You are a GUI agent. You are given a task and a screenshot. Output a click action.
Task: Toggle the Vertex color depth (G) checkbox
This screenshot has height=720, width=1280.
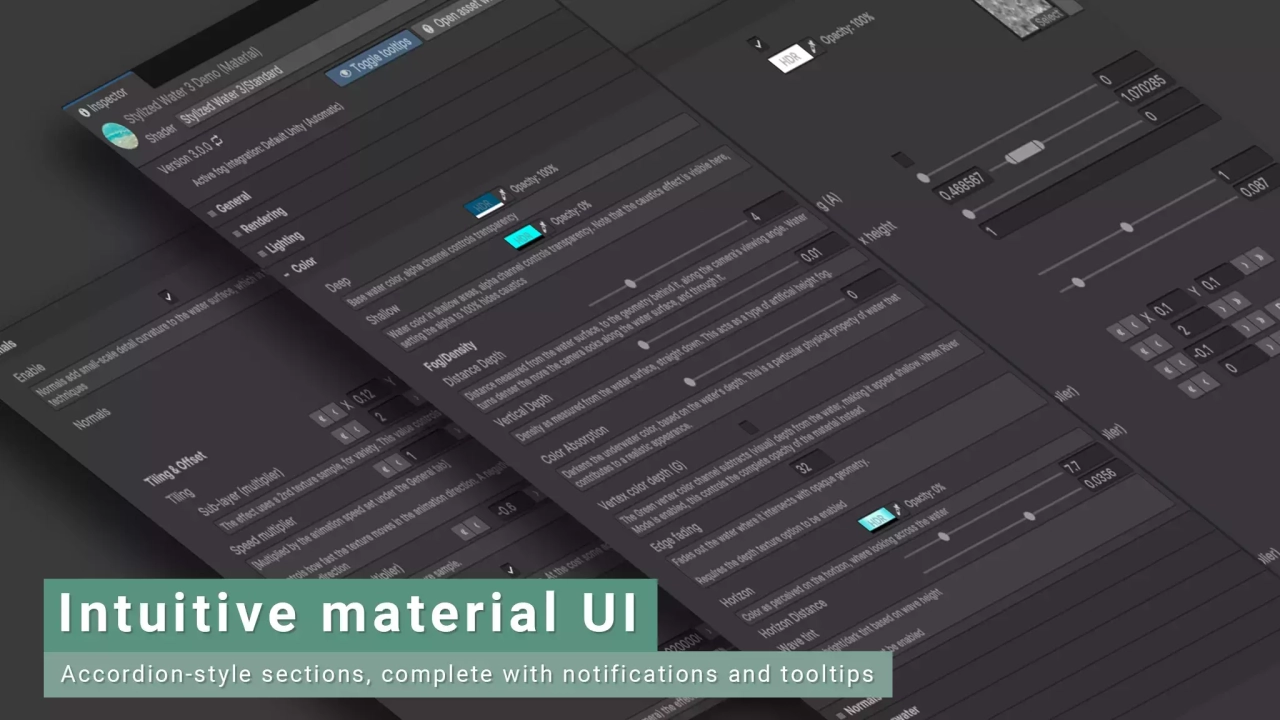click(747, 428)
